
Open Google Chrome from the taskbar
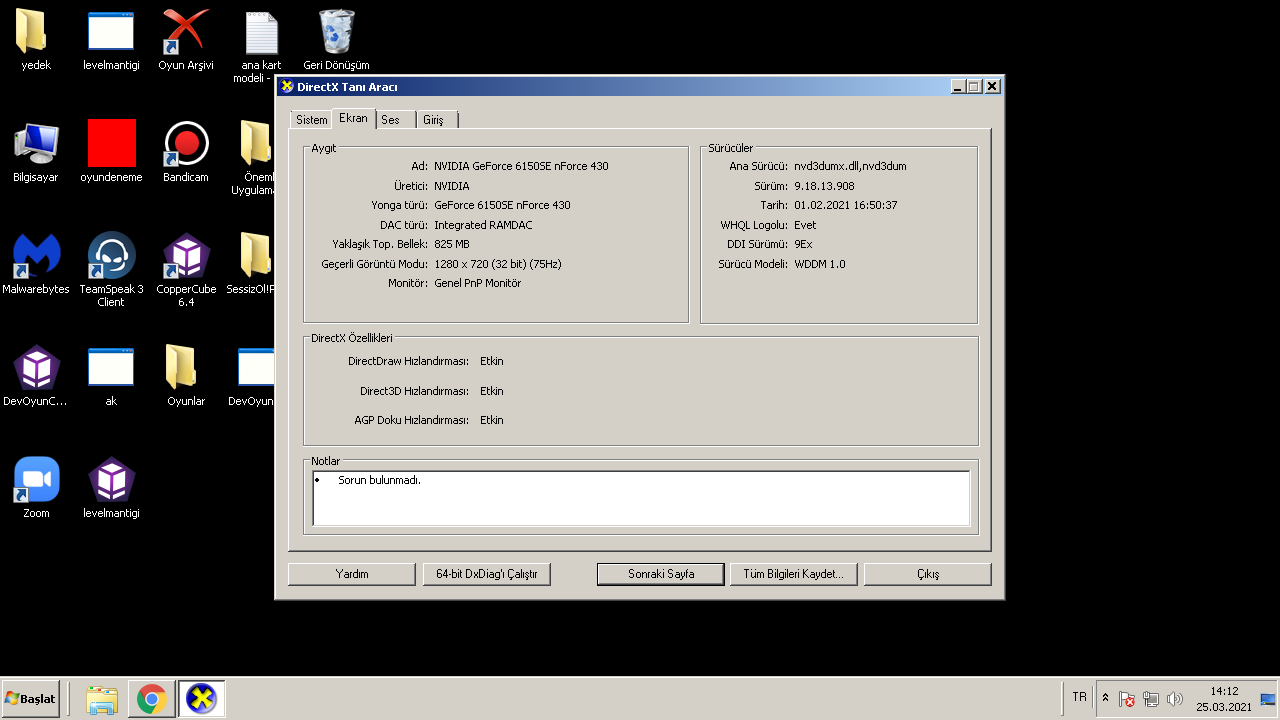click(152, 699)
